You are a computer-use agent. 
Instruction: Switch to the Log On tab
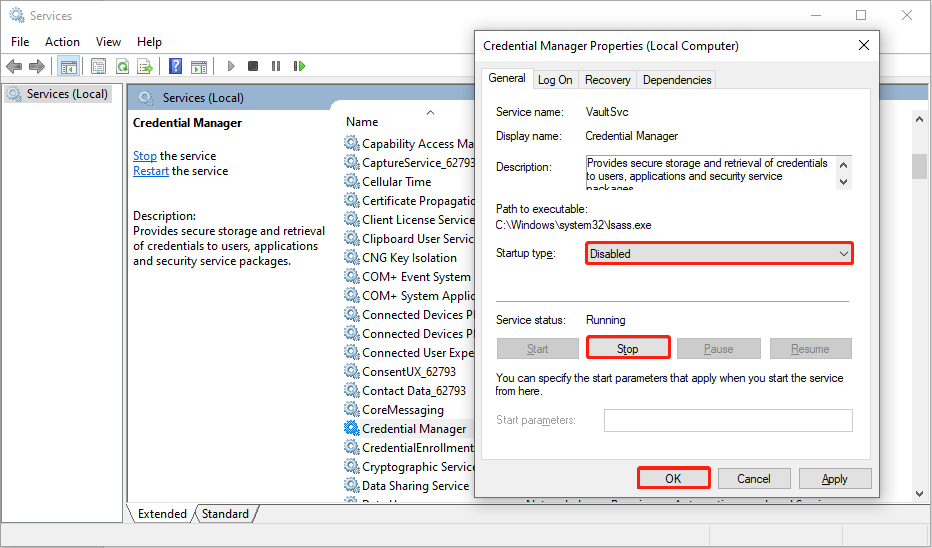coord(555,80)
